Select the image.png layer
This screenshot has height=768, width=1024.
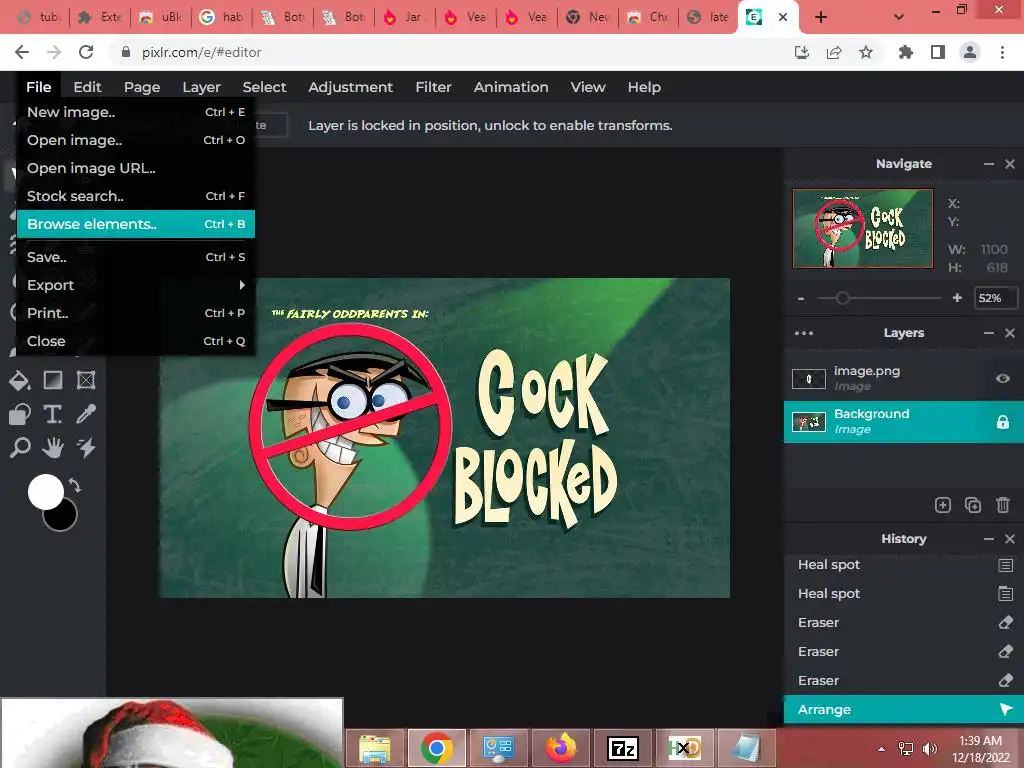[x=904, y=378]
